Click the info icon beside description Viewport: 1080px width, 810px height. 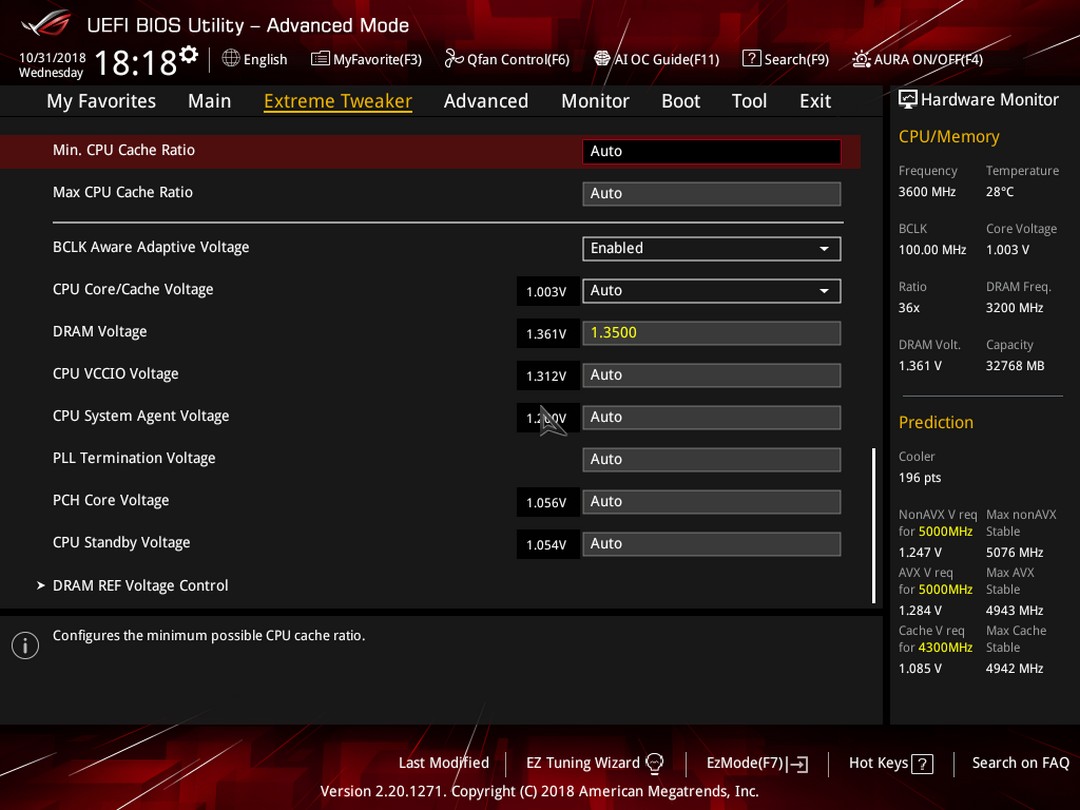[25, 645]
